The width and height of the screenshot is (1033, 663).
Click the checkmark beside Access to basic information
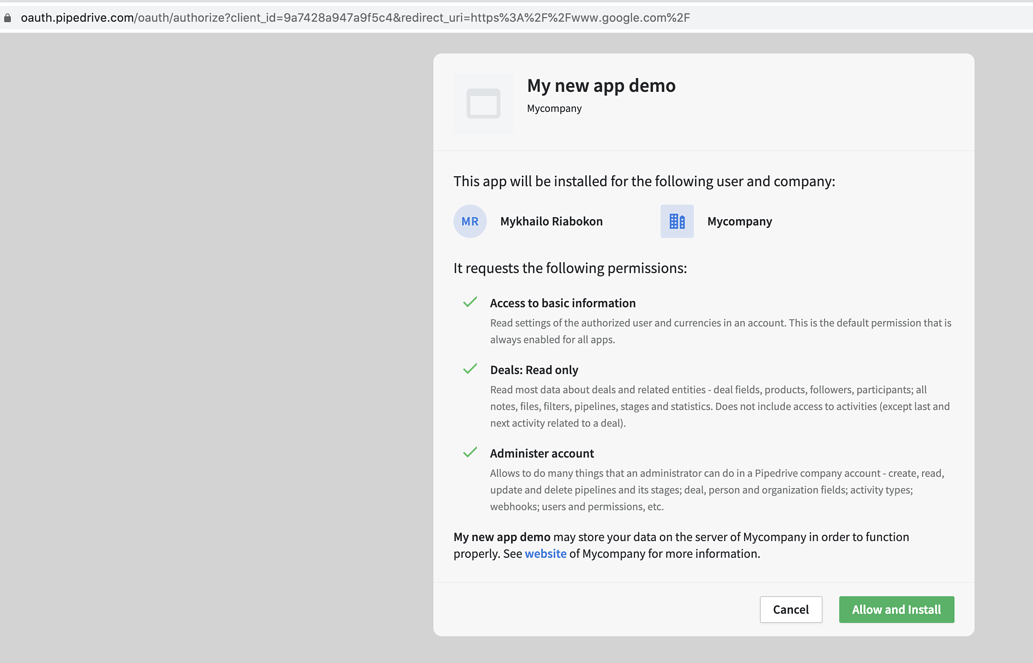(x=469, y=300)
